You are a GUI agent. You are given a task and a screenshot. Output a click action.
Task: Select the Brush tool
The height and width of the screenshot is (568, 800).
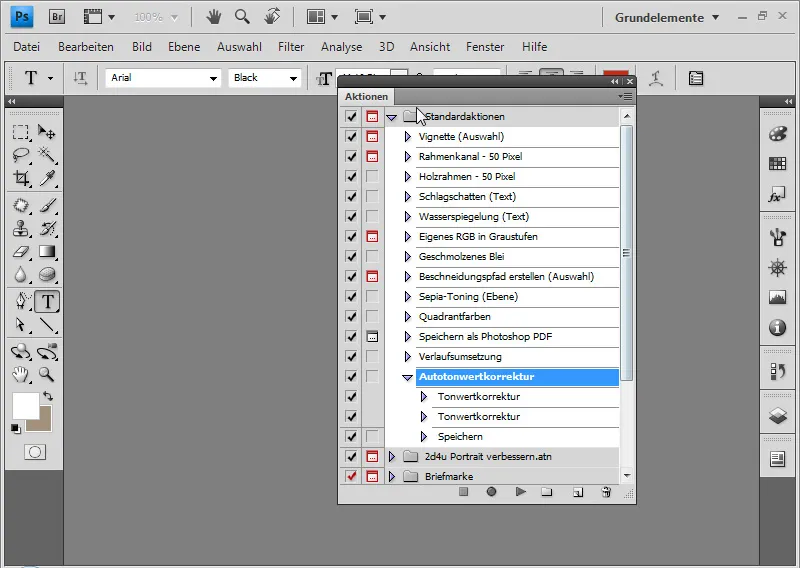47,205
